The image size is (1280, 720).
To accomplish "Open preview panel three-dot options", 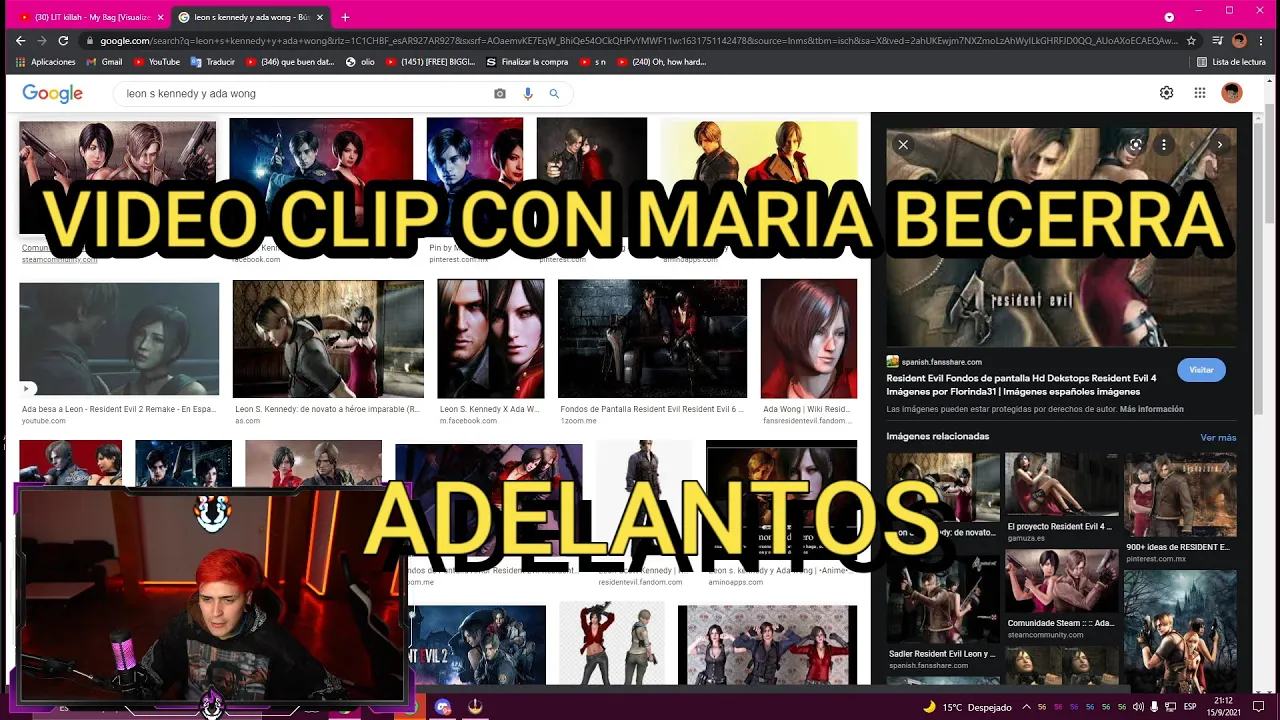I will (1164, 145).
